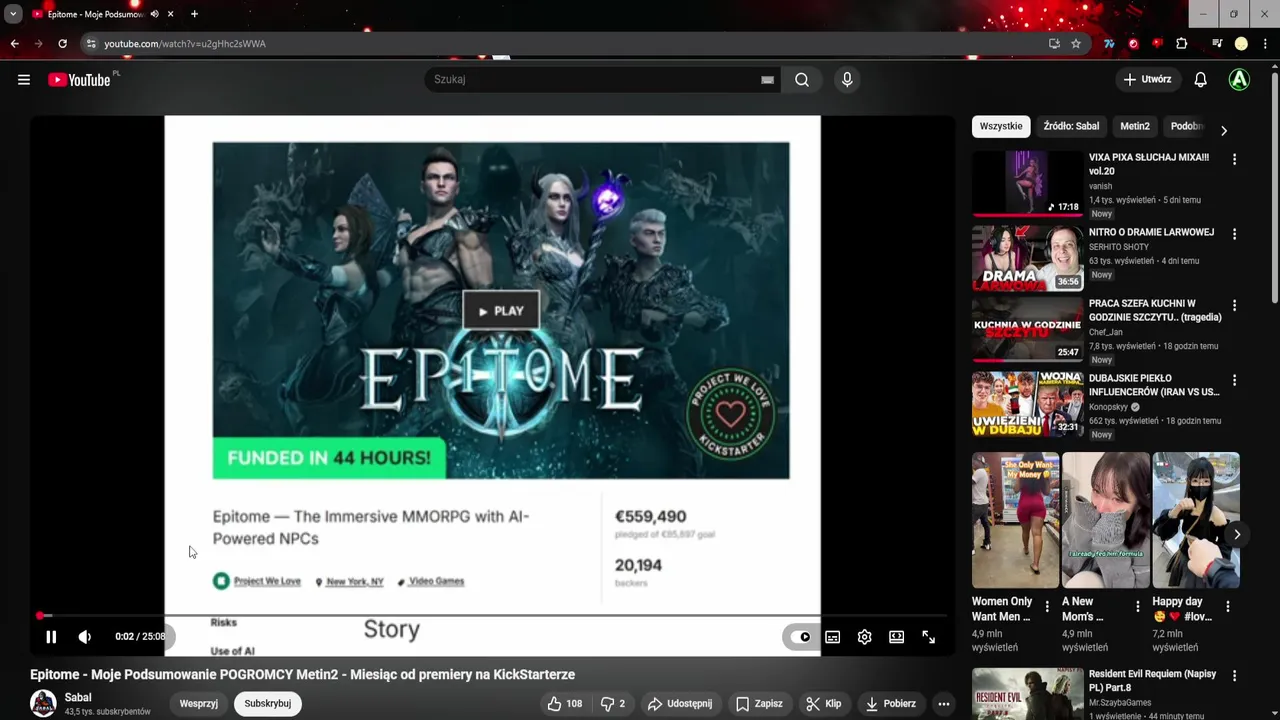The height and width of the screenshot is (720, 1280).
Task: Save video with Zapisz button
Action: pos(759,704)
